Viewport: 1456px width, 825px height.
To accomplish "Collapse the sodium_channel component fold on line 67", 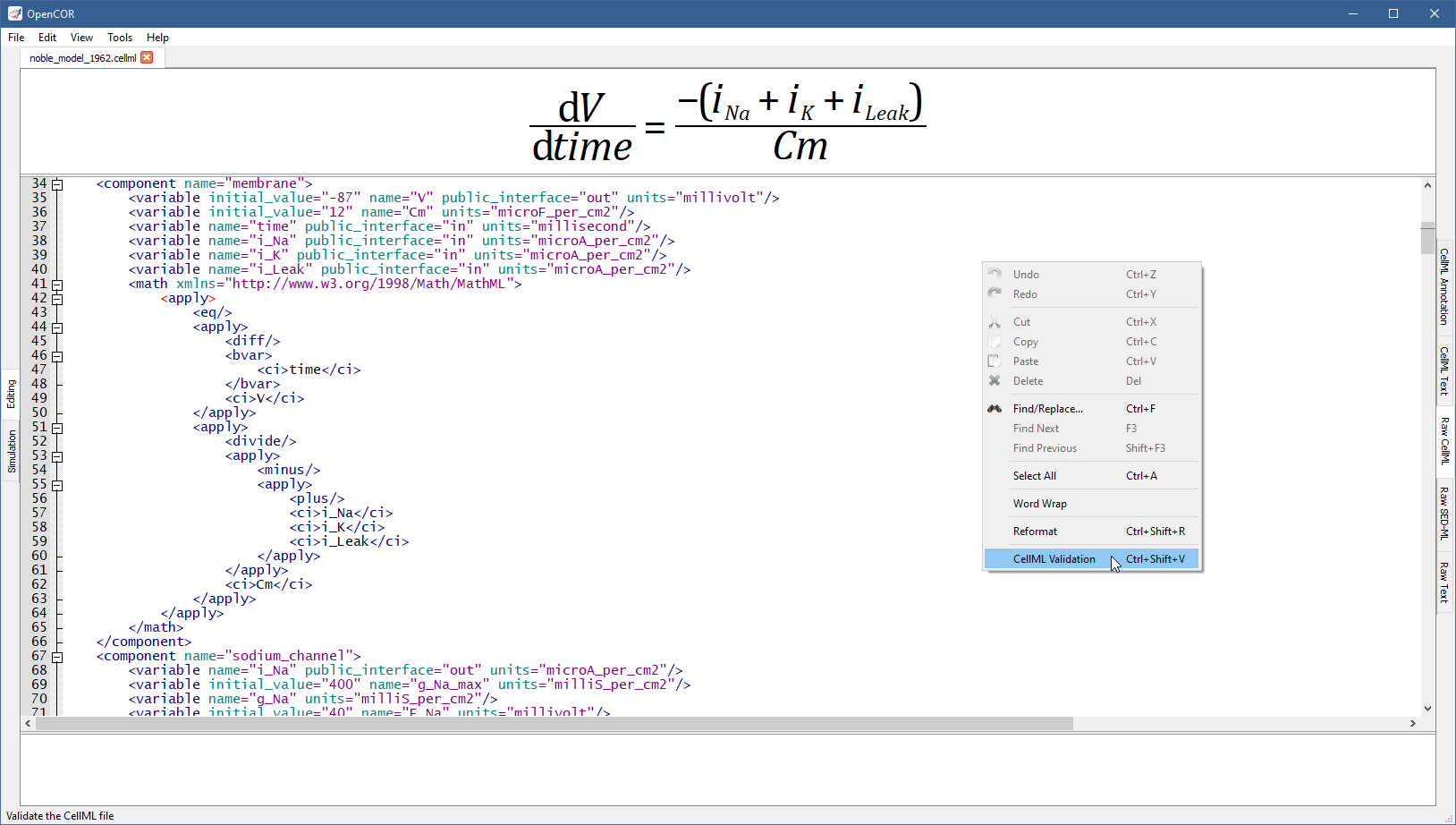I will click(x=57, y=657).
